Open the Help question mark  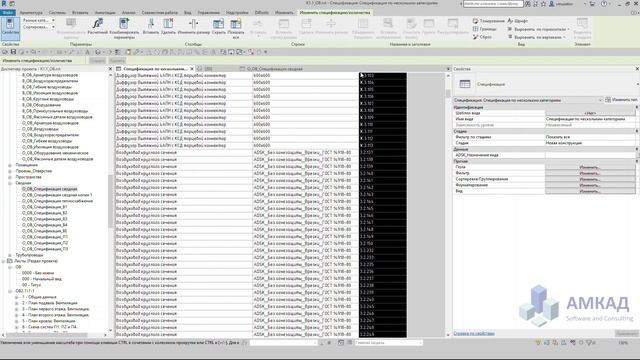(604, 4)
